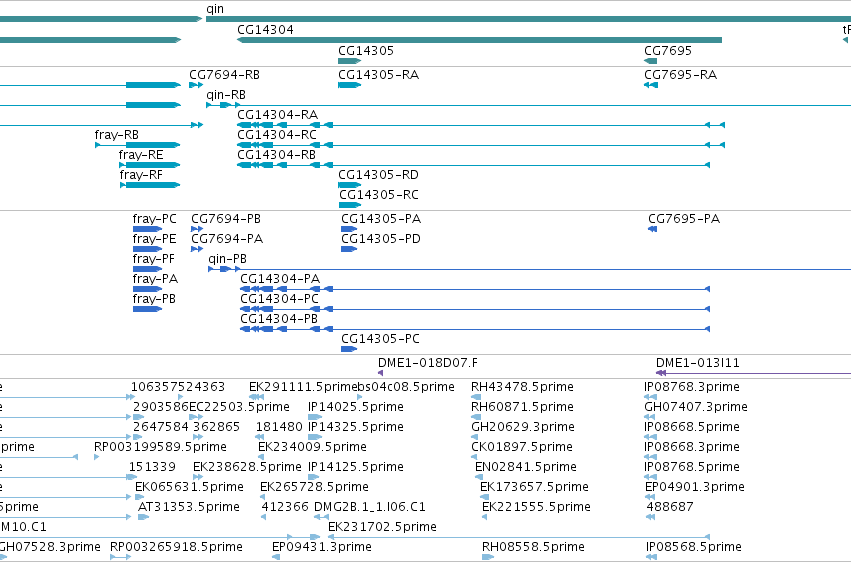
Task: Select transcript CG14304-RC
Action: click(x=277, y=135)
